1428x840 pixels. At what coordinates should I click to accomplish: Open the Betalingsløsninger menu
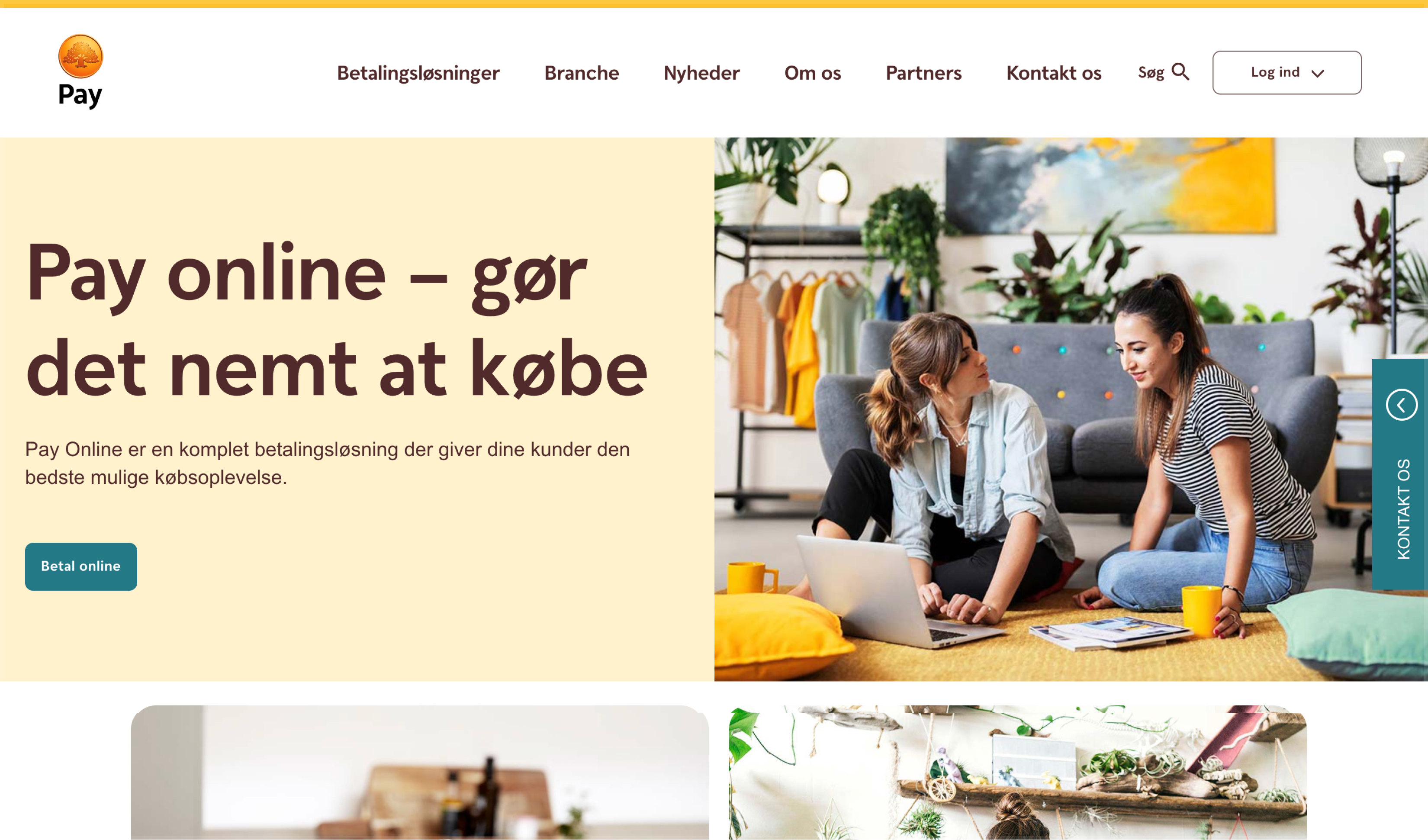point(418,73)
